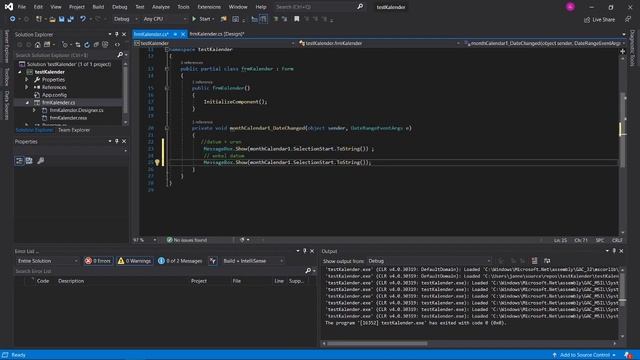Click the Navigate Backward toolbar icon
This screenshot has height=360, width=640.
tap(13, 19)
